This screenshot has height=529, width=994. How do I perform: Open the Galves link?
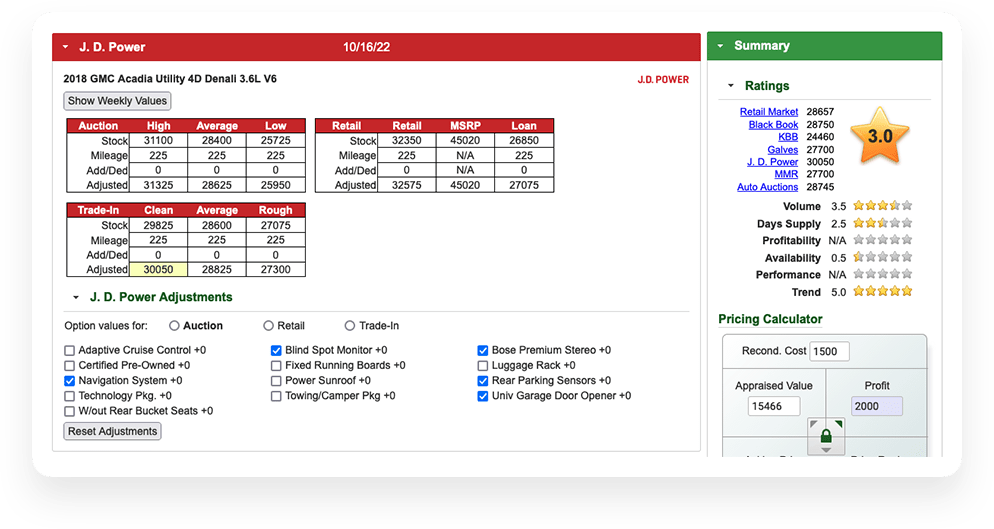(x=782, y=150)
